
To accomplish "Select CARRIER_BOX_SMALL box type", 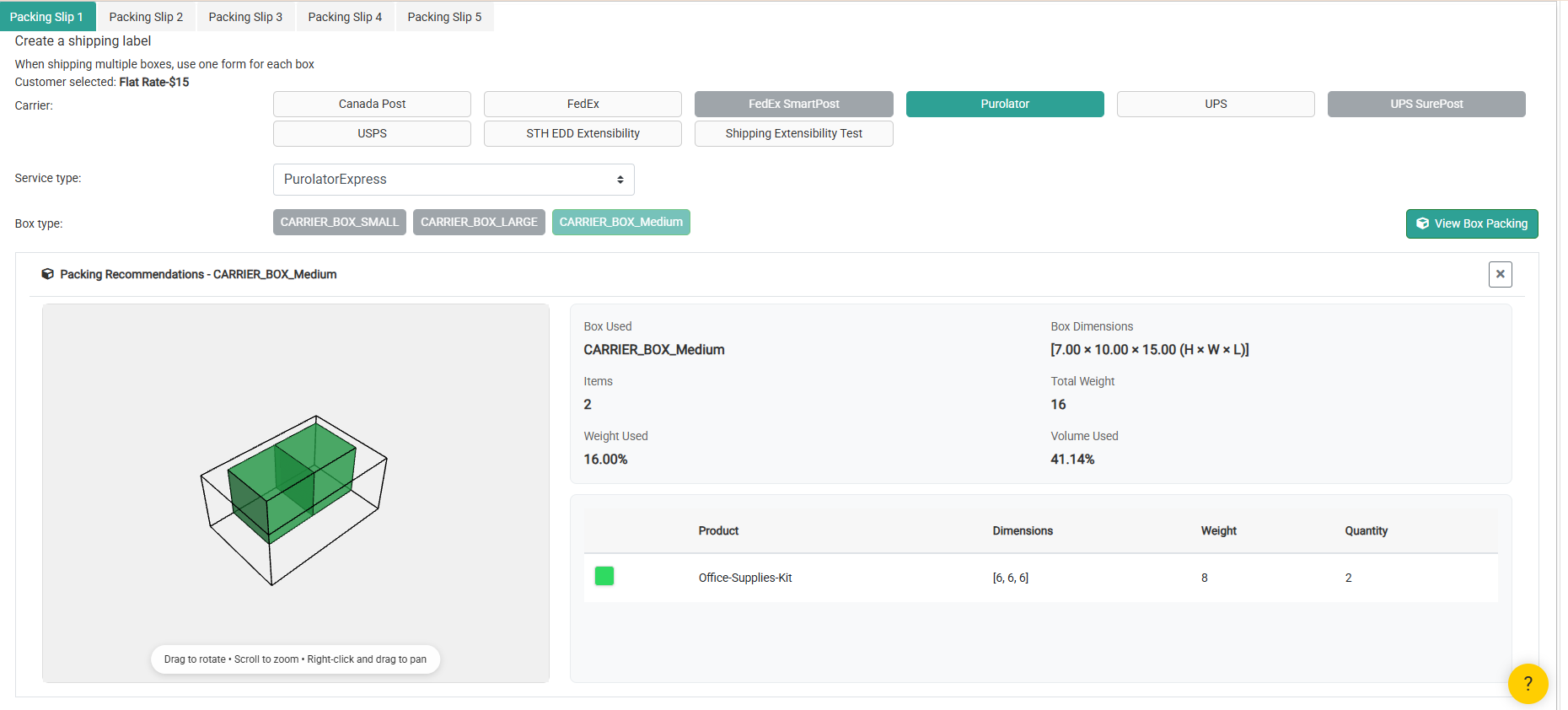I will pos(340,222).
